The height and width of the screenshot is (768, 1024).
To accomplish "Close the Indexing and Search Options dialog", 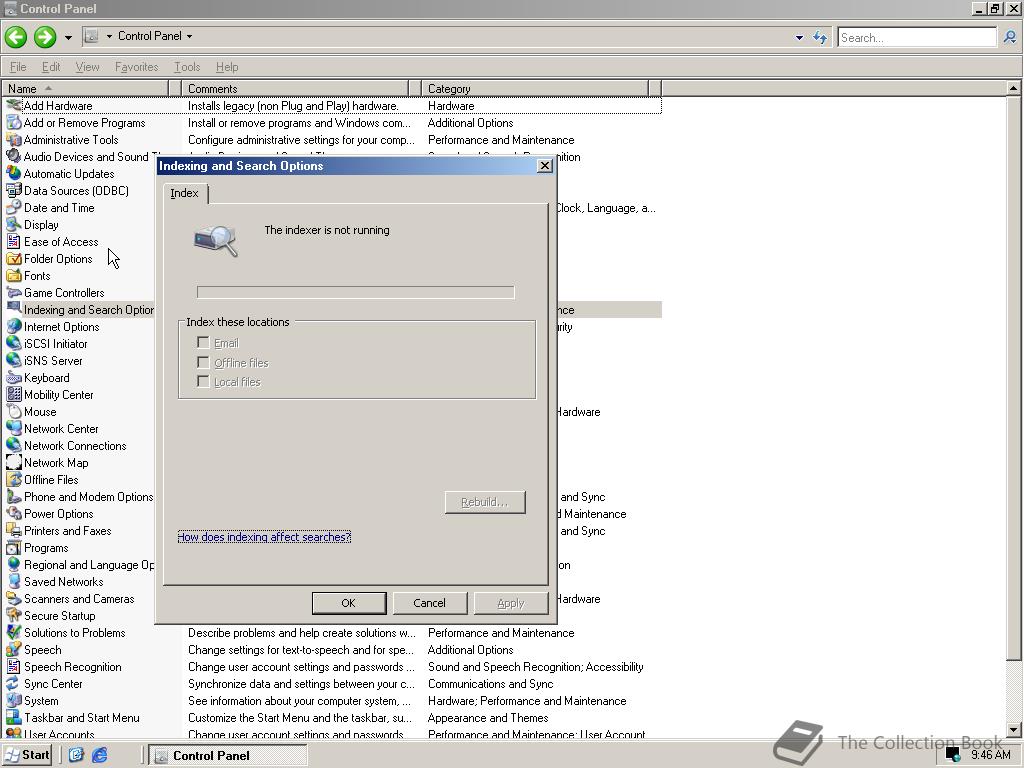I will point(544,166).
